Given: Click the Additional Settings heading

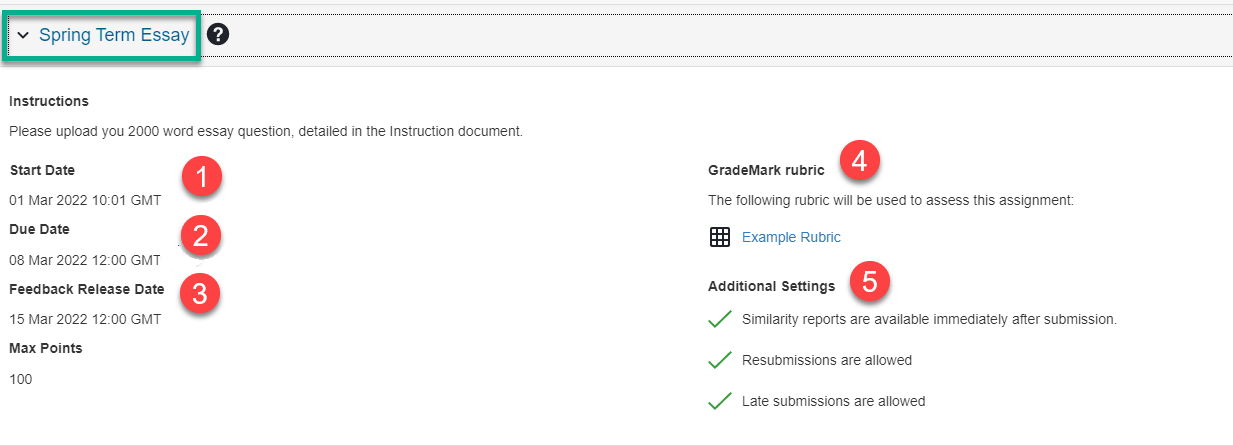Looking at the screenshot, I should pos(771,286).
